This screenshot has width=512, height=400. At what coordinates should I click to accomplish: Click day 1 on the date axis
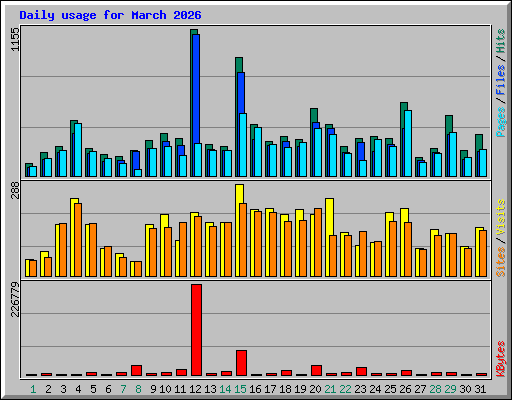coord(33,389)
